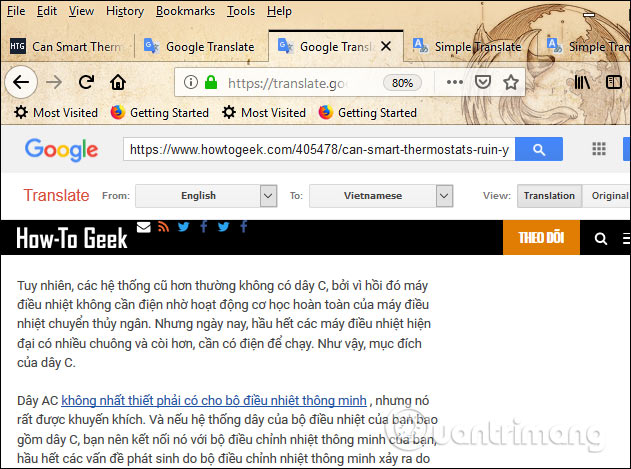Click the How-To Geek email envelope icon

click(144, 227)
